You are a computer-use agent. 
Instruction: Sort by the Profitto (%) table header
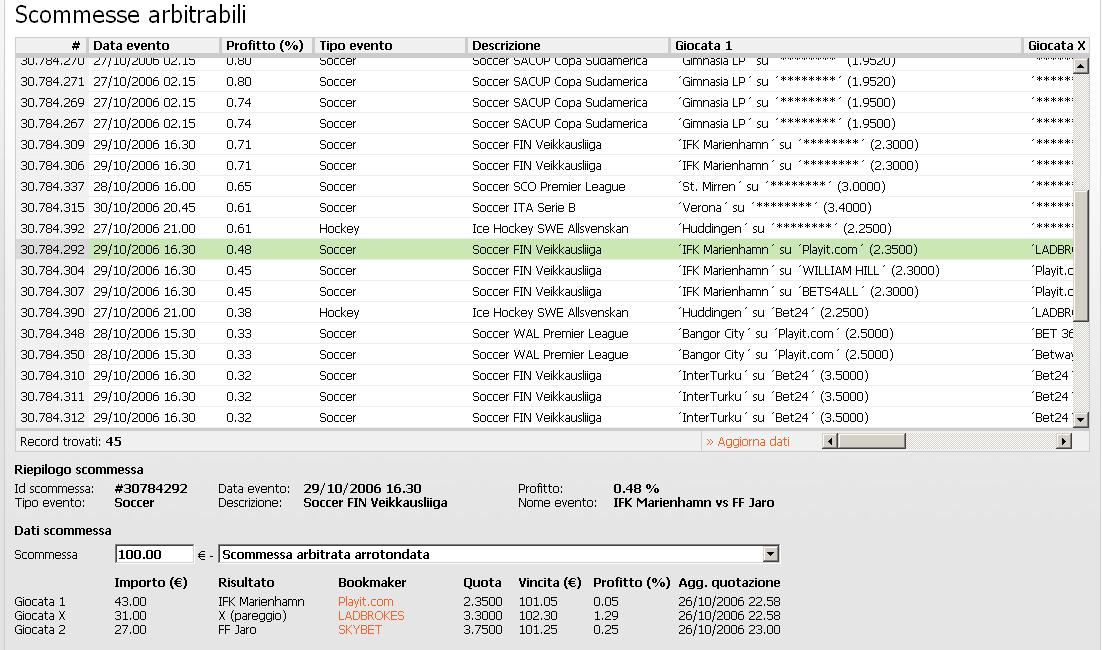(x=266, y=46)
